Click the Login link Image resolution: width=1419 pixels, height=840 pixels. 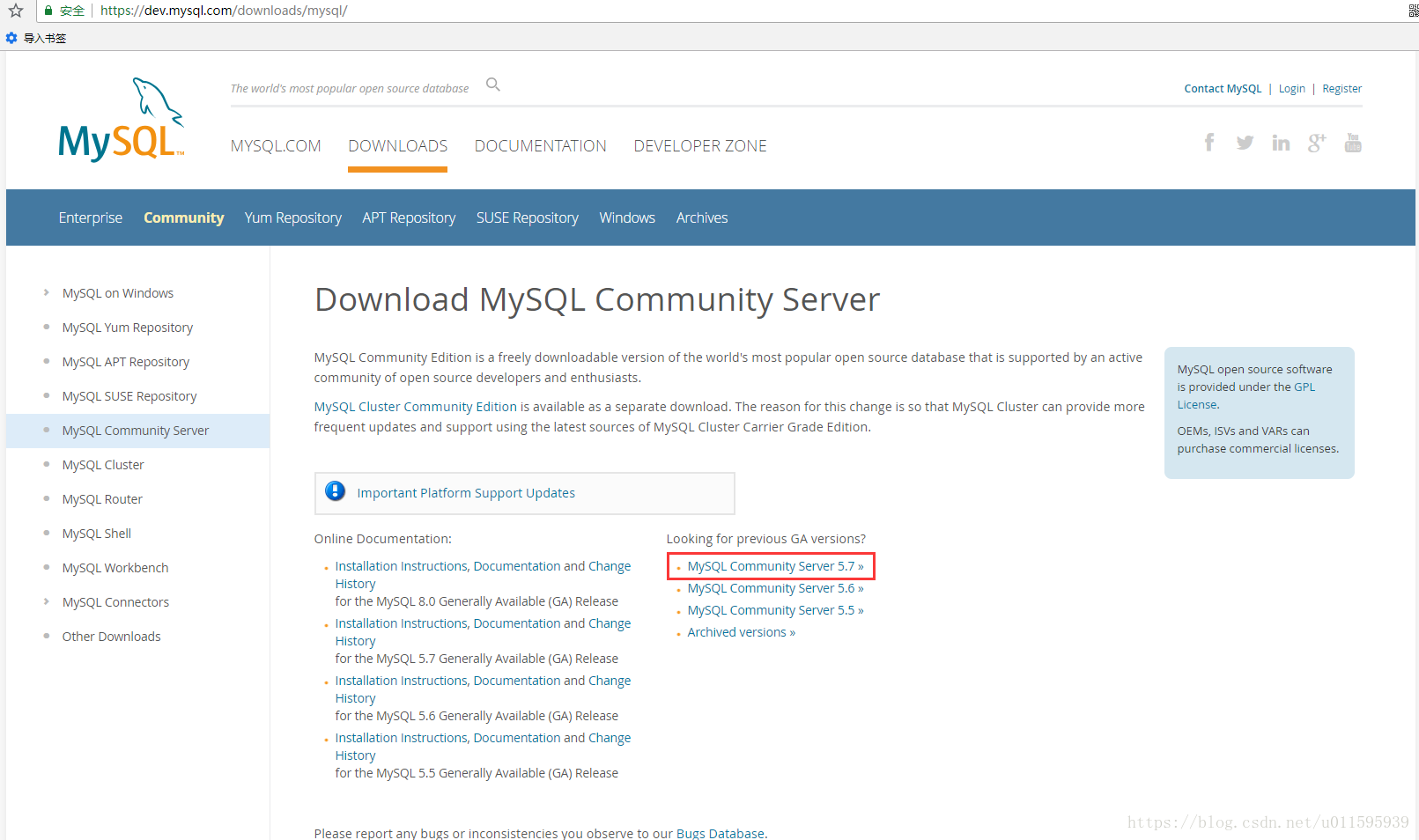(1292, 89)
